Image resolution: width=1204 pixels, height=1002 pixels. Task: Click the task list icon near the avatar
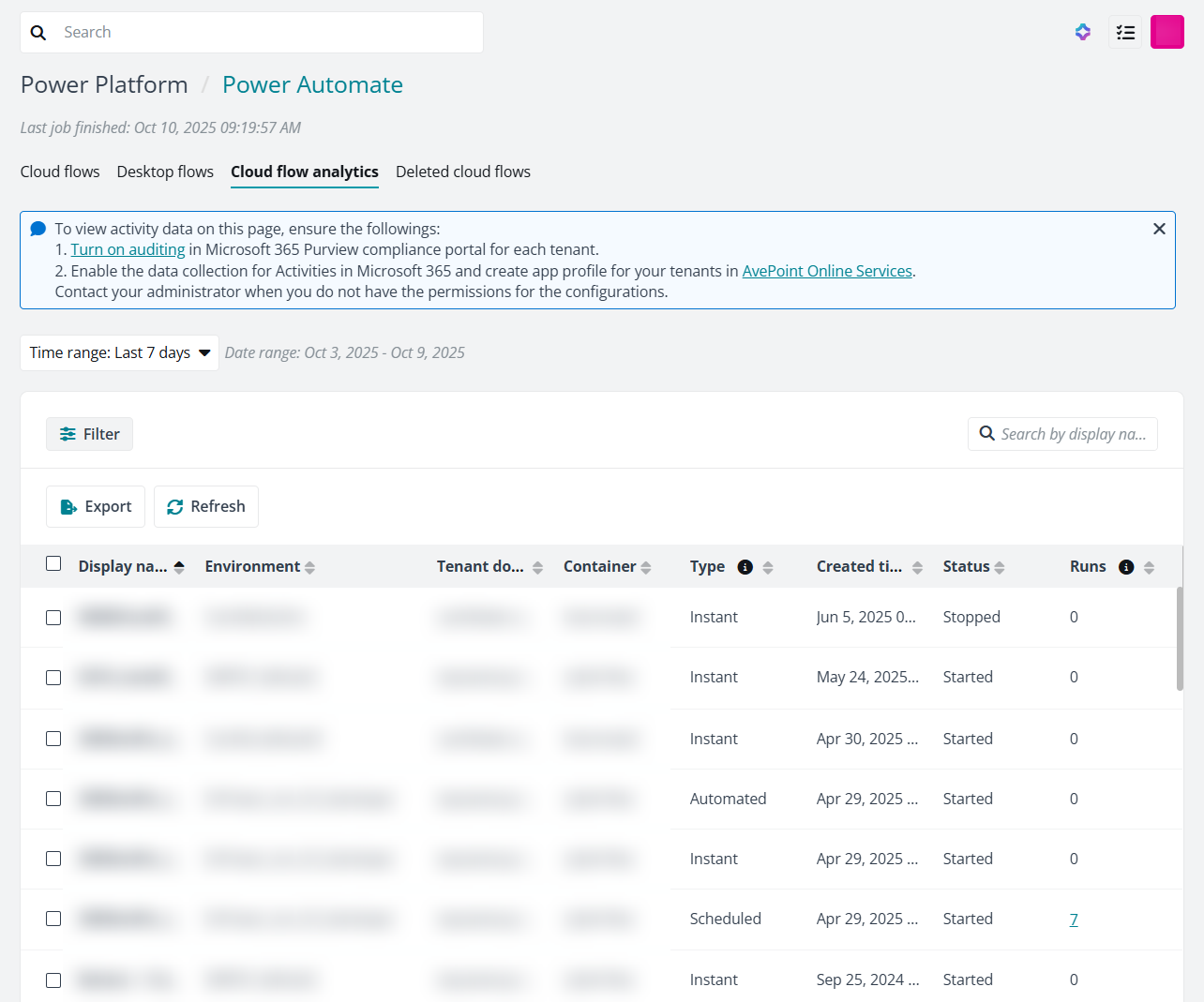1125,32
